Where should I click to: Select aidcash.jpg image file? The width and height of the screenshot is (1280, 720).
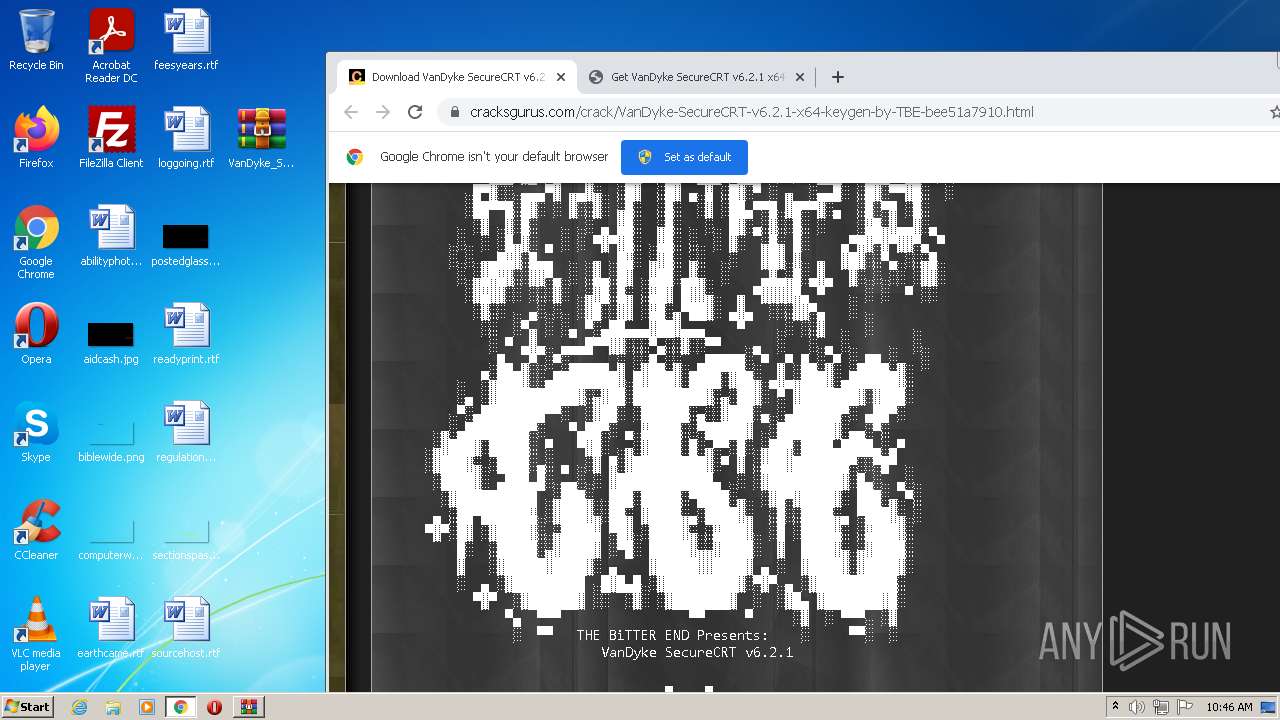pyautogui.click(x=111, y=342)
